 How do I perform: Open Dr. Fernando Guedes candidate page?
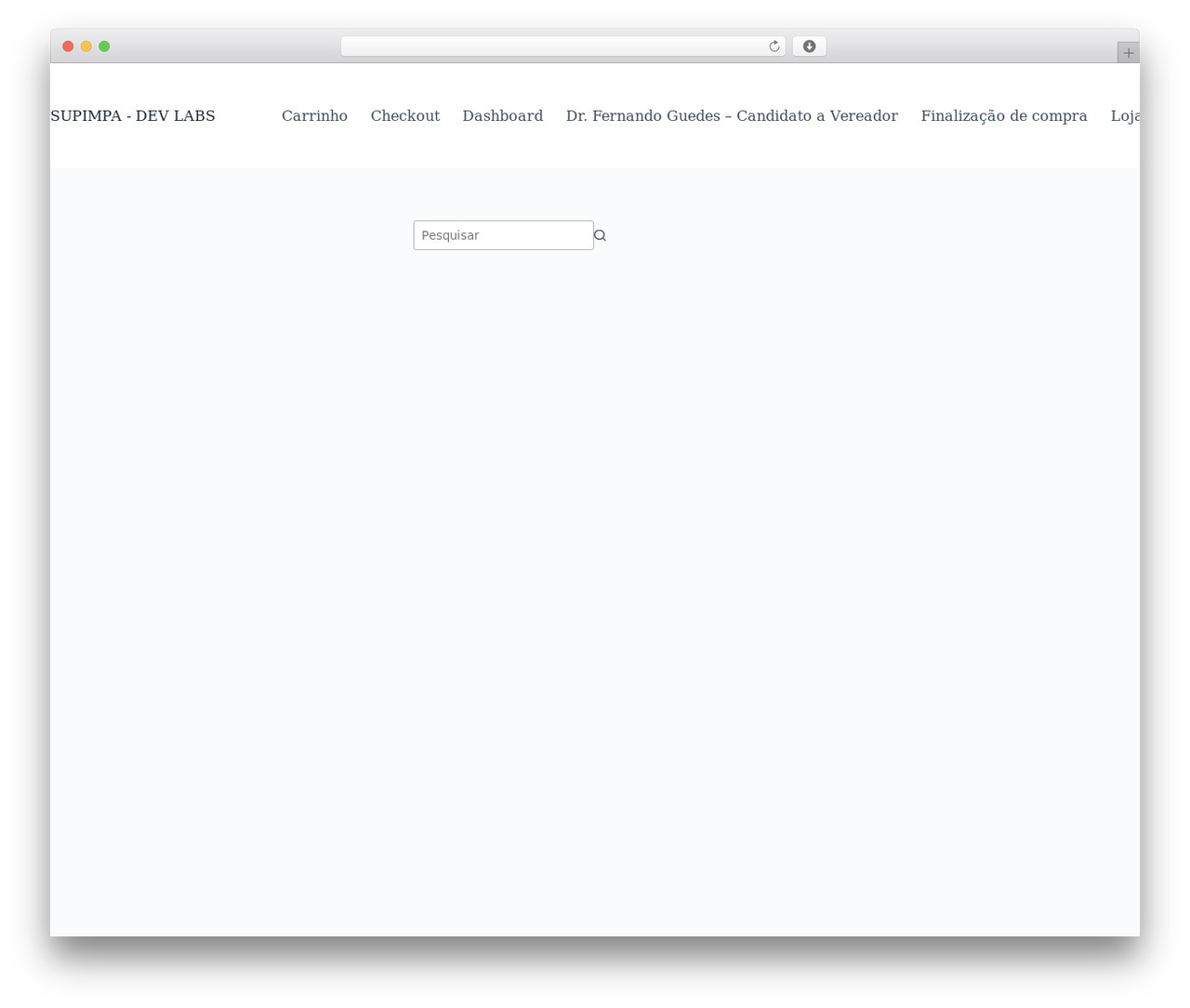tap(732, 116)
